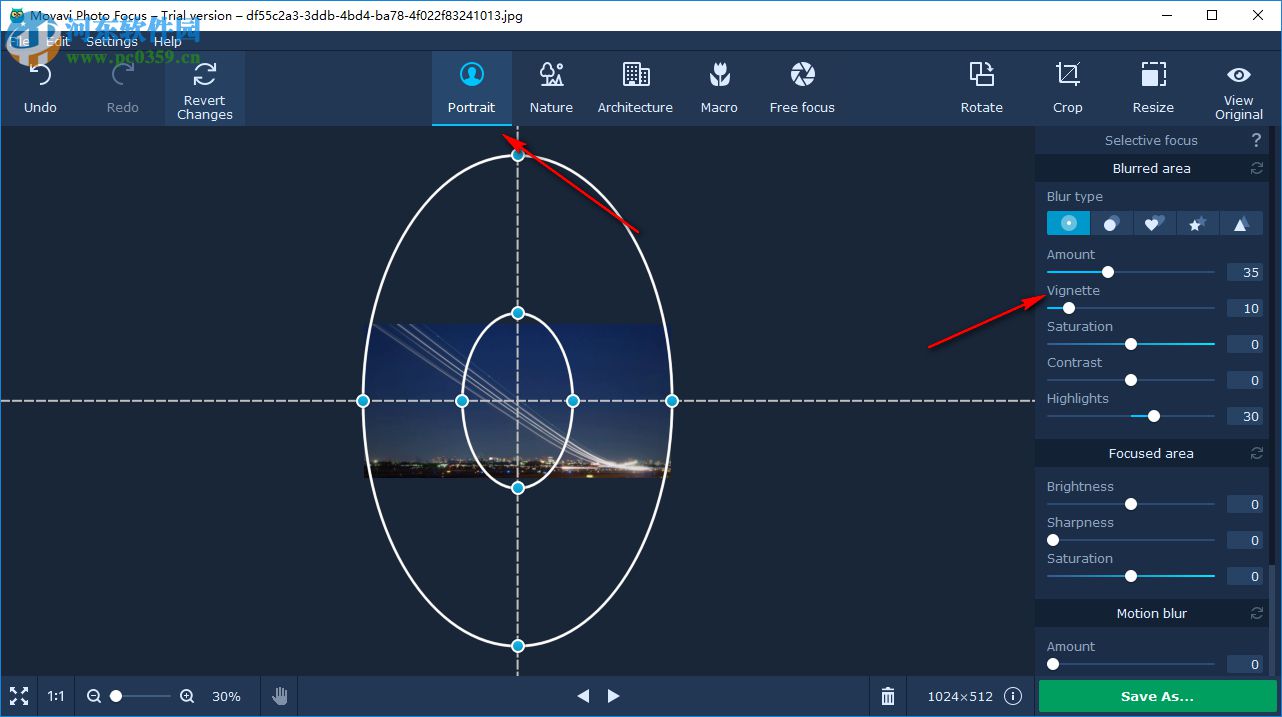Select the Portrait focus mode
The width and height of the screenshot is (1282, 717).
coord(471,88)
